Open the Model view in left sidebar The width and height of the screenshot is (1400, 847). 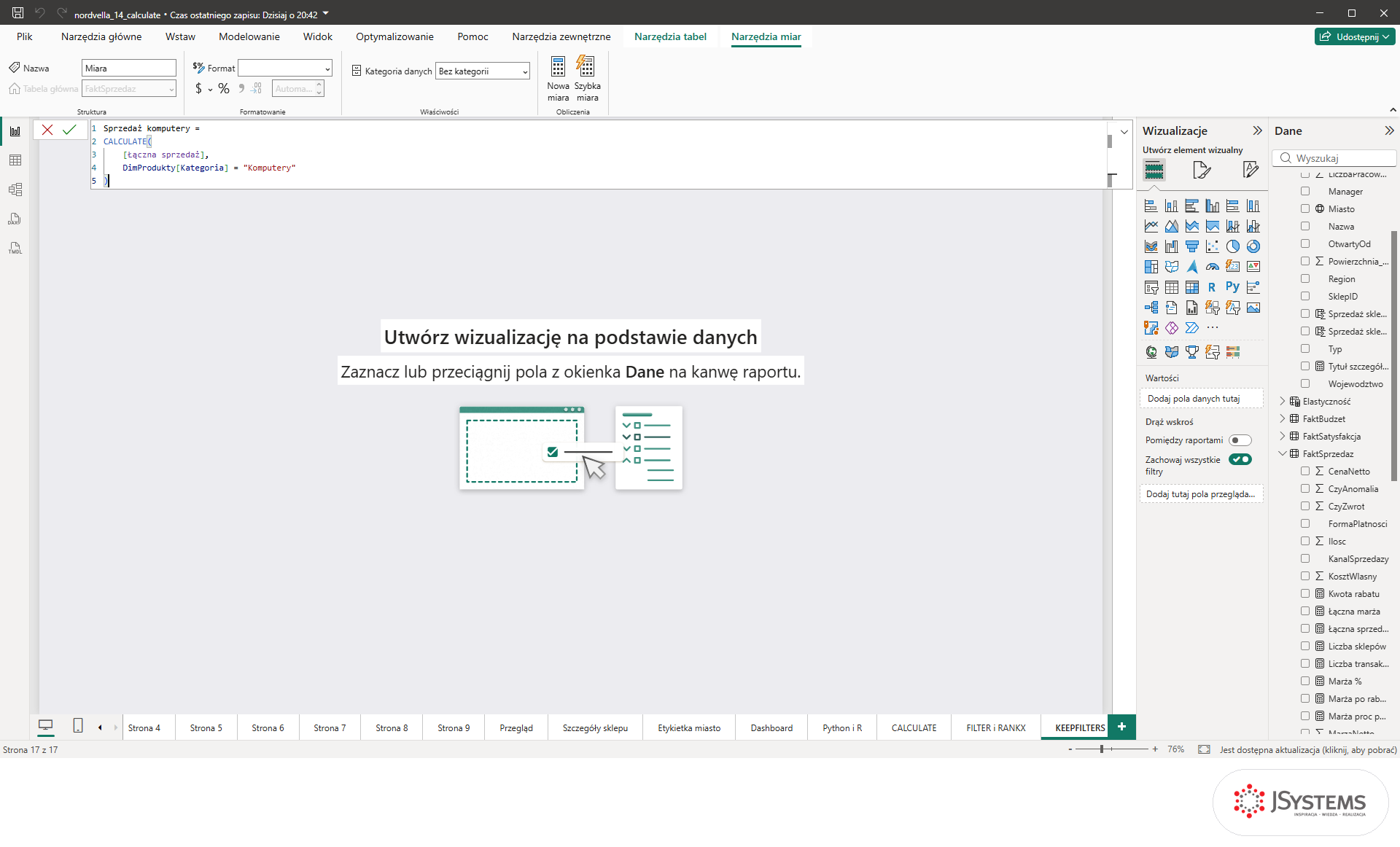(x=15, y=190)
